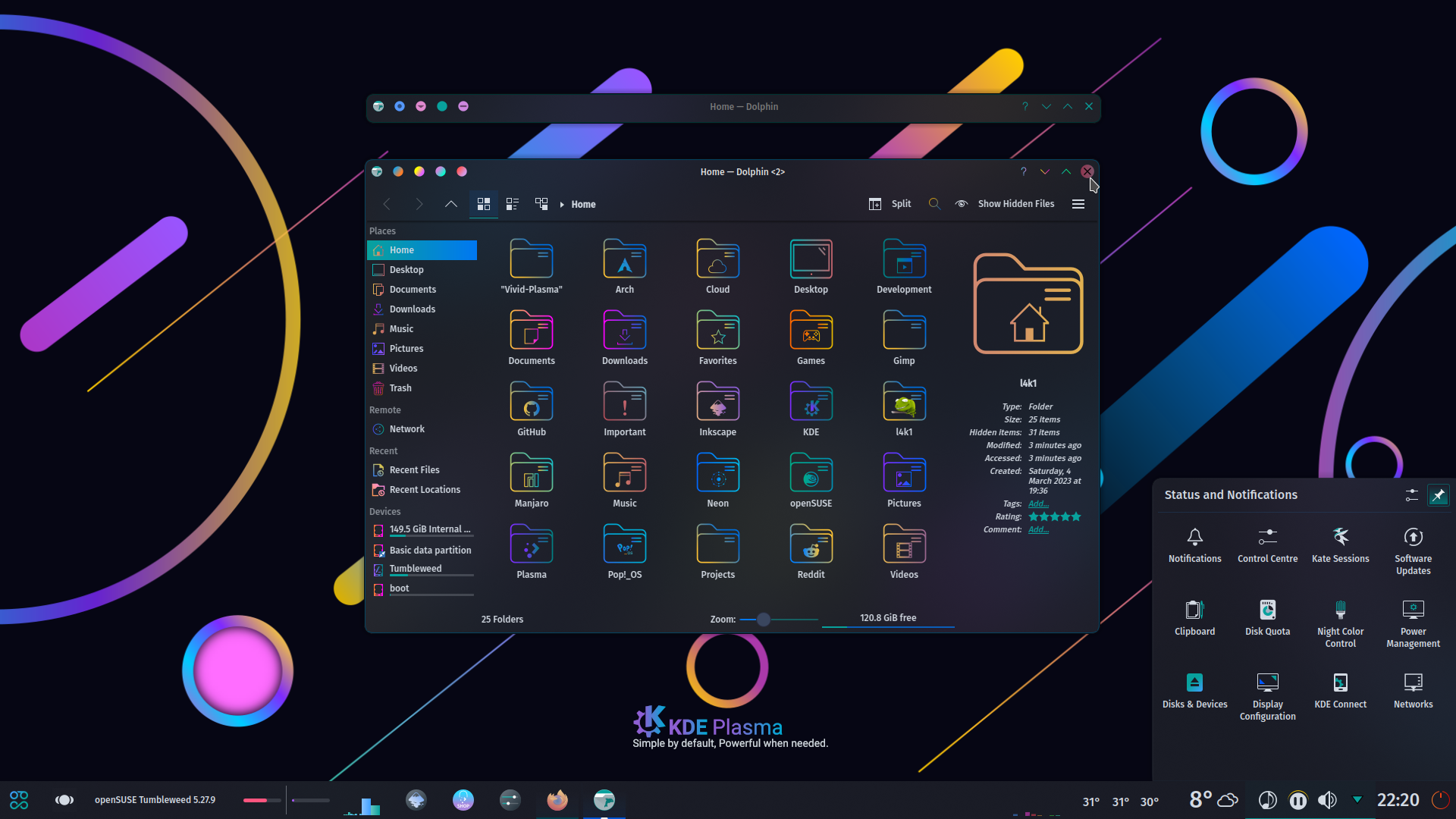Open Clipboard tray entry
Image resolution: width=1456 pixels, height=819 pixels.
pos(1194,618)
